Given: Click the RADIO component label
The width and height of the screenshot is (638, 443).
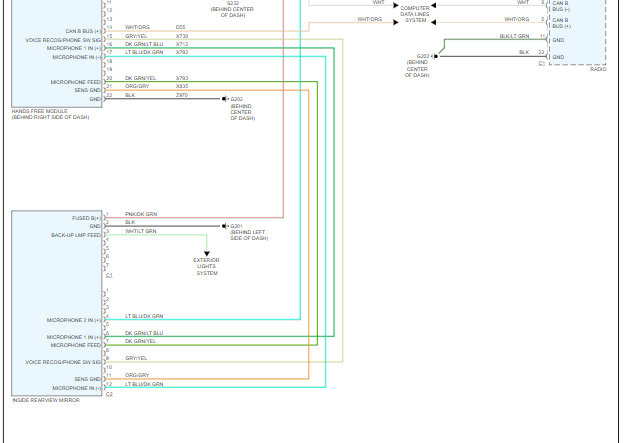Looking at the screenshot, I should 598,70.
